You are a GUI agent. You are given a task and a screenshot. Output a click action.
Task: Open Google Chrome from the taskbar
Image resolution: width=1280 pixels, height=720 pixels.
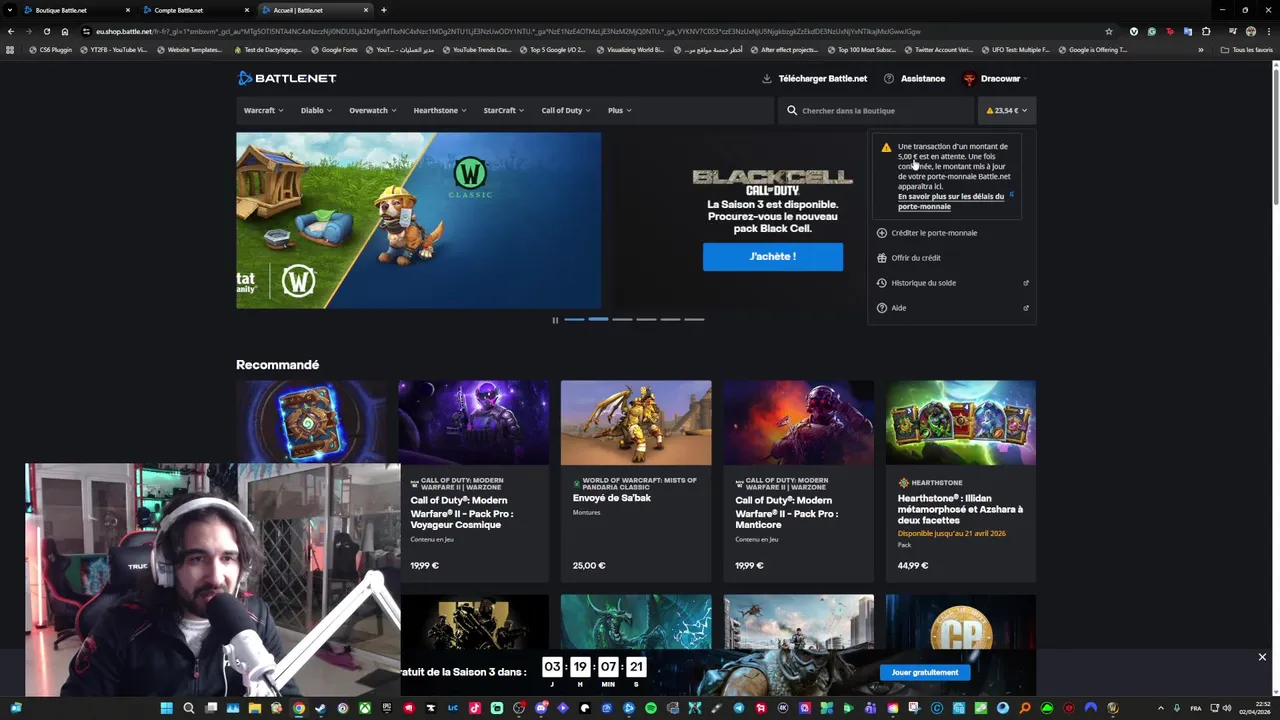(299, 708)
